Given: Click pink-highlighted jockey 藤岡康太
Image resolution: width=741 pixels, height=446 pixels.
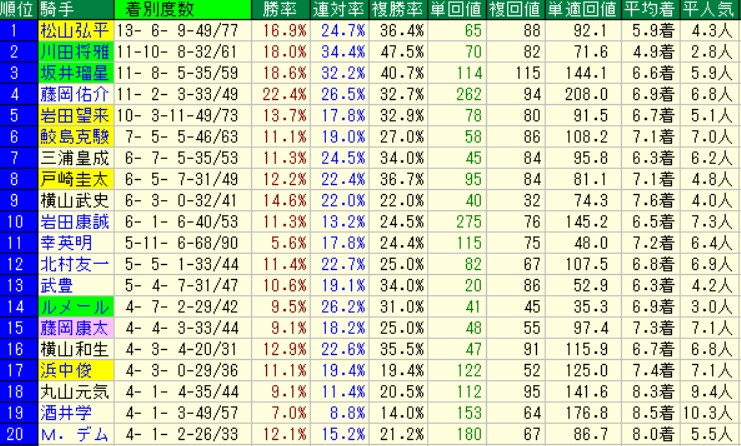Looking at the screenshot, I should pyautogui.click(x=72, y=327).
